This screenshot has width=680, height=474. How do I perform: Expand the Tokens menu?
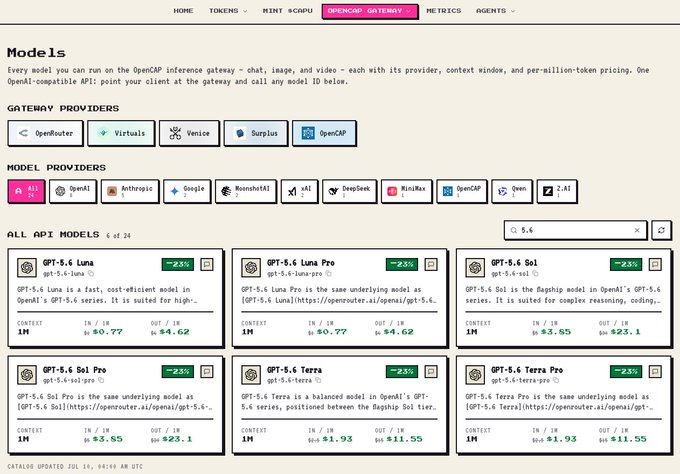(228, 11)
